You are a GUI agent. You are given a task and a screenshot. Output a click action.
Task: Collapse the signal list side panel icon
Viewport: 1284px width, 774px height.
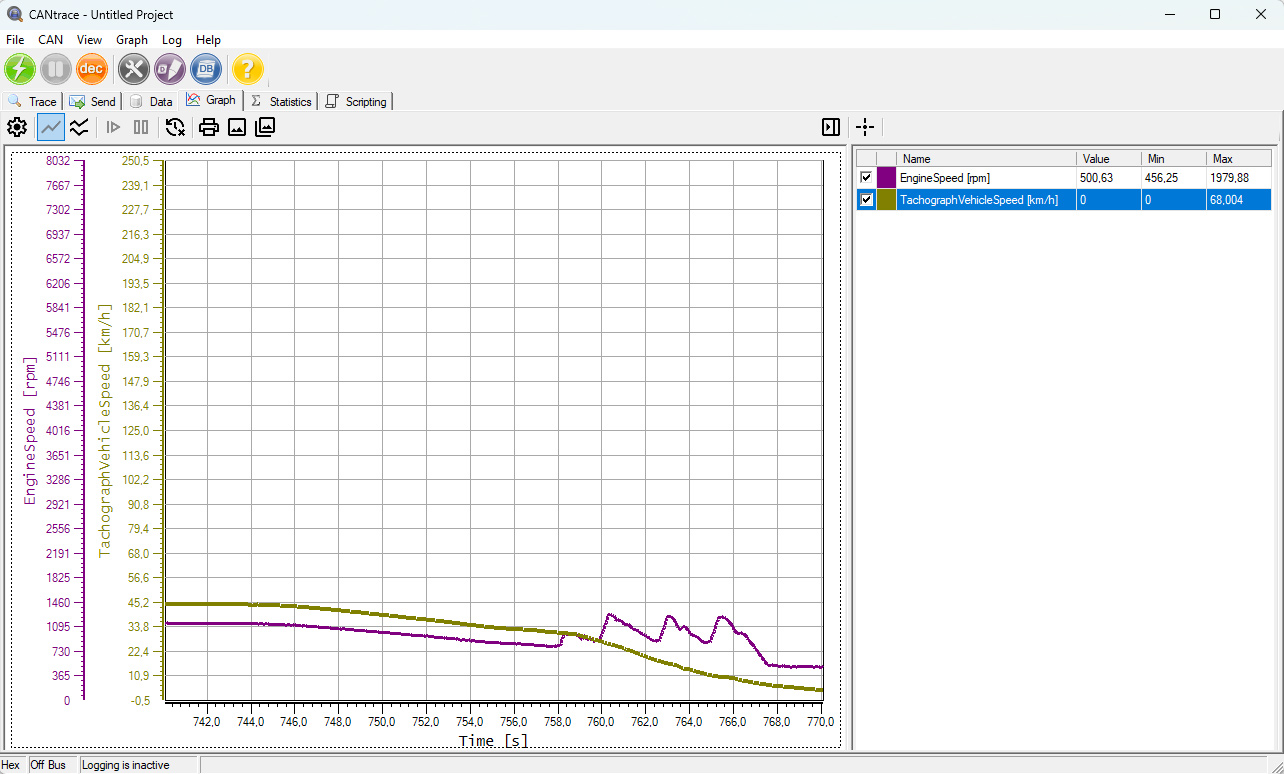pyautogui.click(x=831, y=127)
